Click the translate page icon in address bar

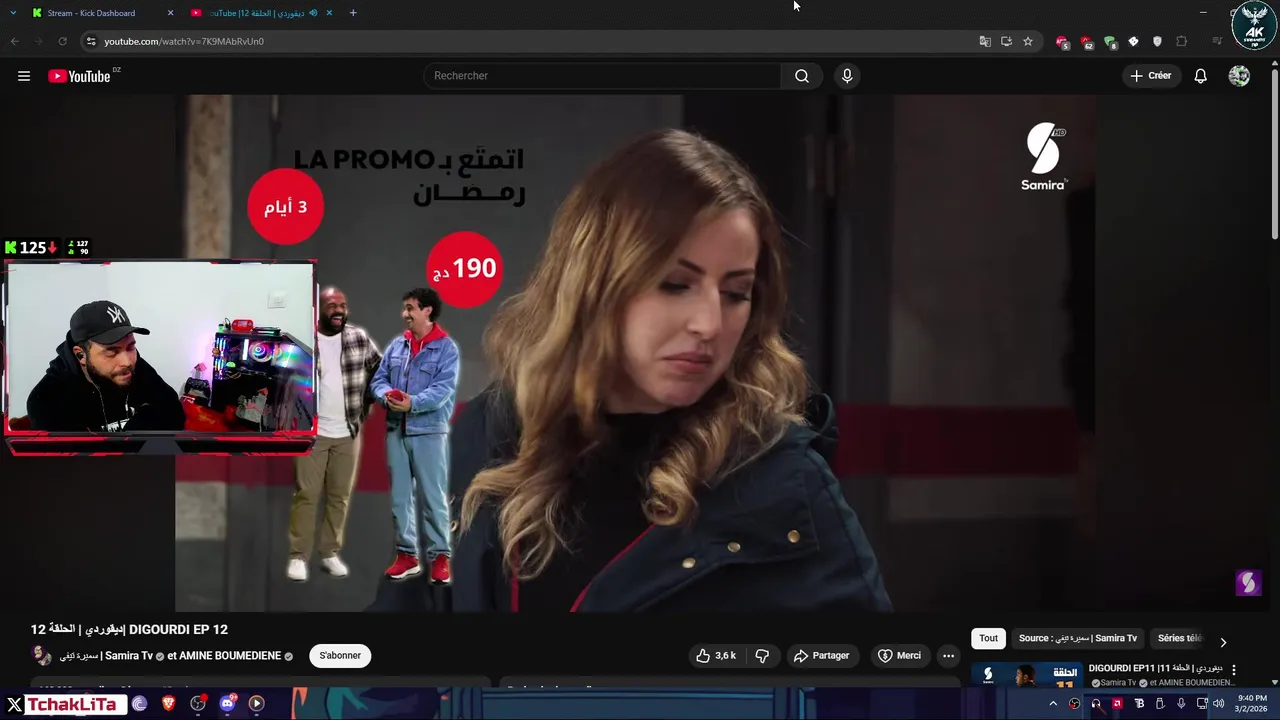tap(985, 41)
